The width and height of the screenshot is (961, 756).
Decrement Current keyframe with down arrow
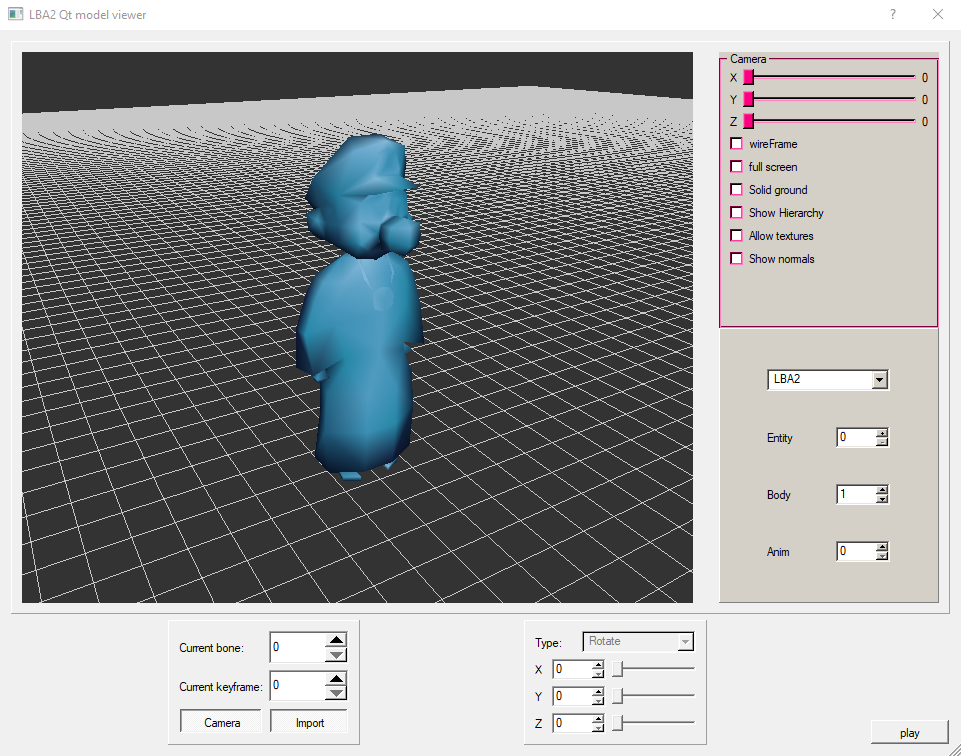336,693
